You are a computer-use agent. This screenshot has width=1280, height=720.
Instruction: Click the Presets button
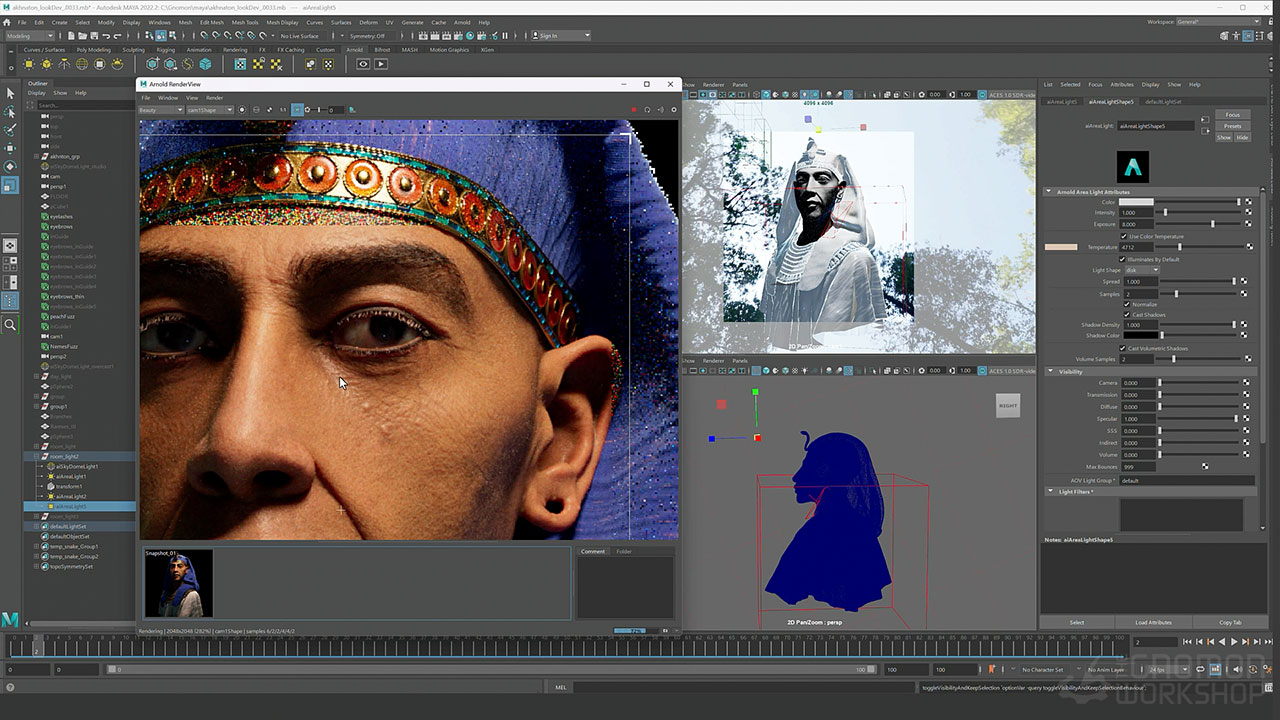tap(1233, 126)
